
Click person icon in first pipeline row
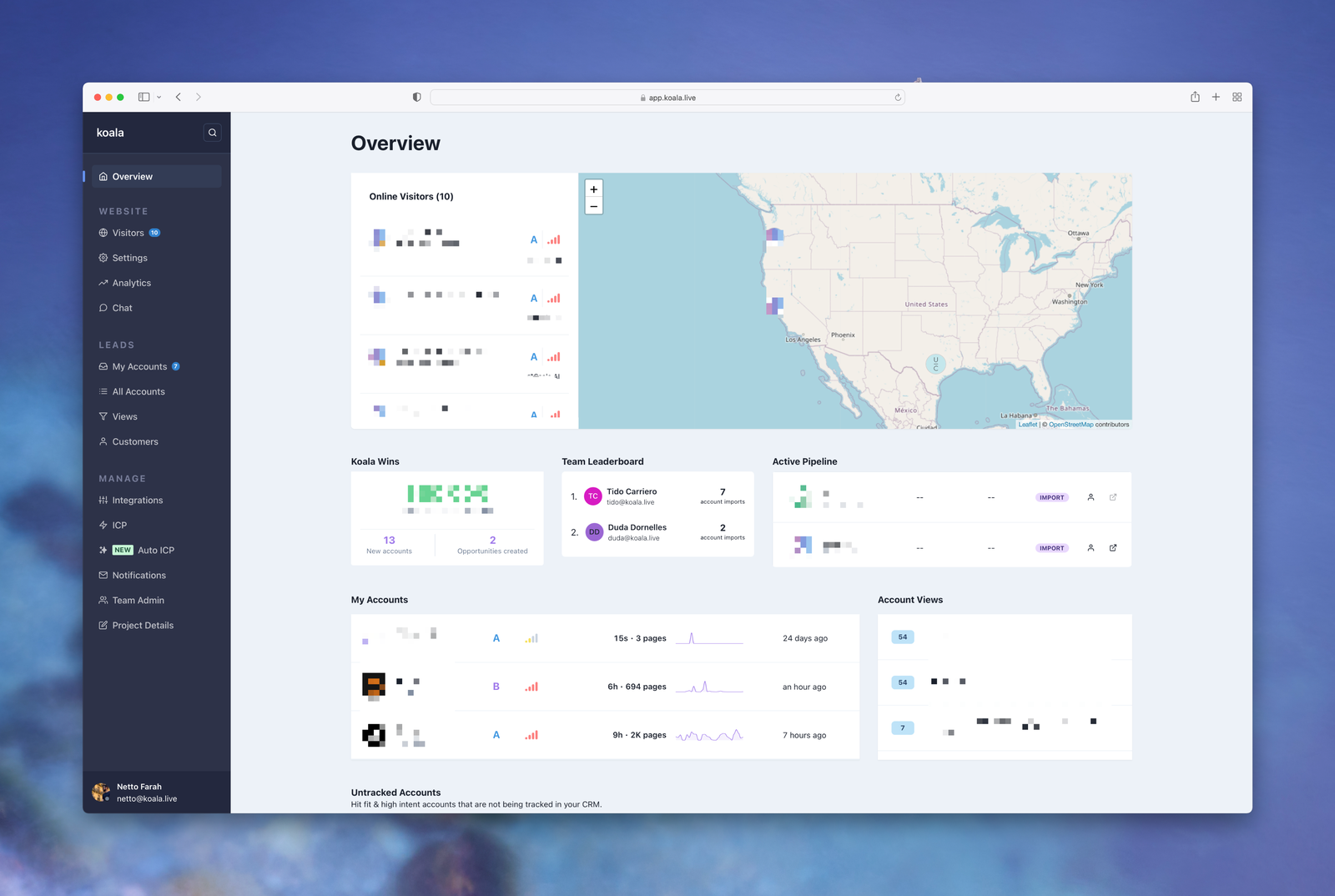[1091, 497]
